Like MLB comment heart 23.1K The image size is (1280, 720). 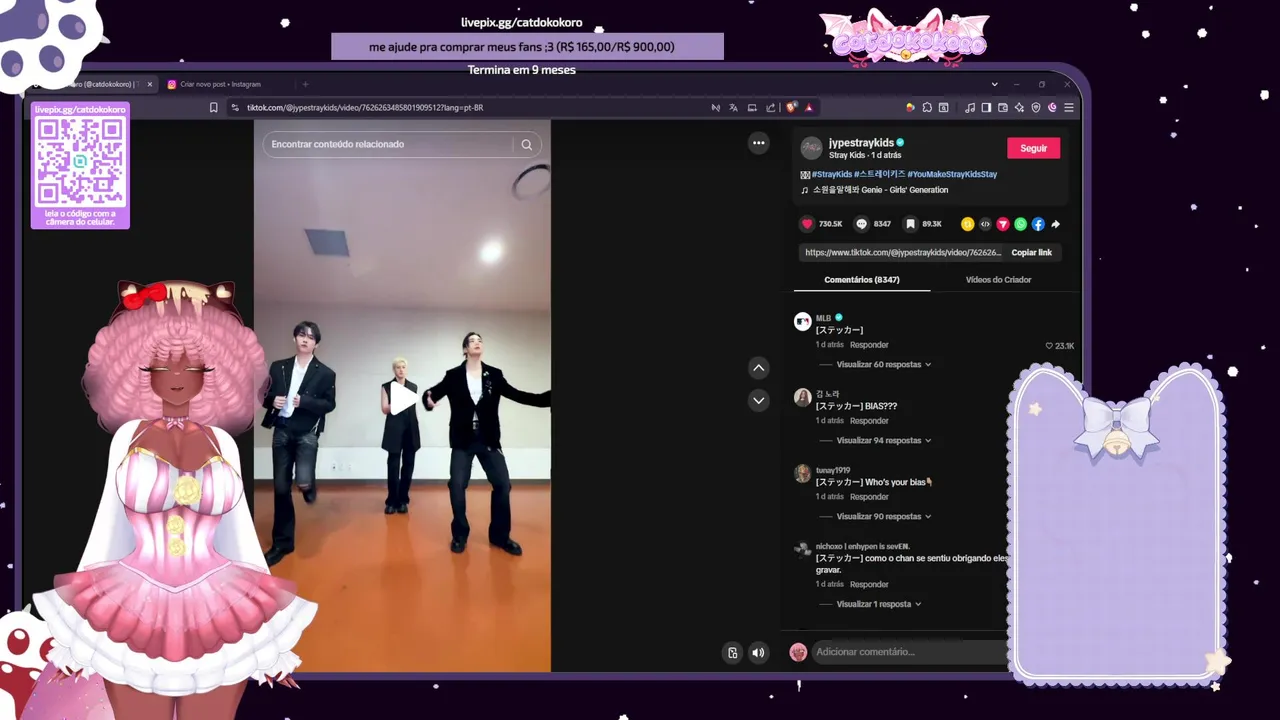tap(1049, 346)
